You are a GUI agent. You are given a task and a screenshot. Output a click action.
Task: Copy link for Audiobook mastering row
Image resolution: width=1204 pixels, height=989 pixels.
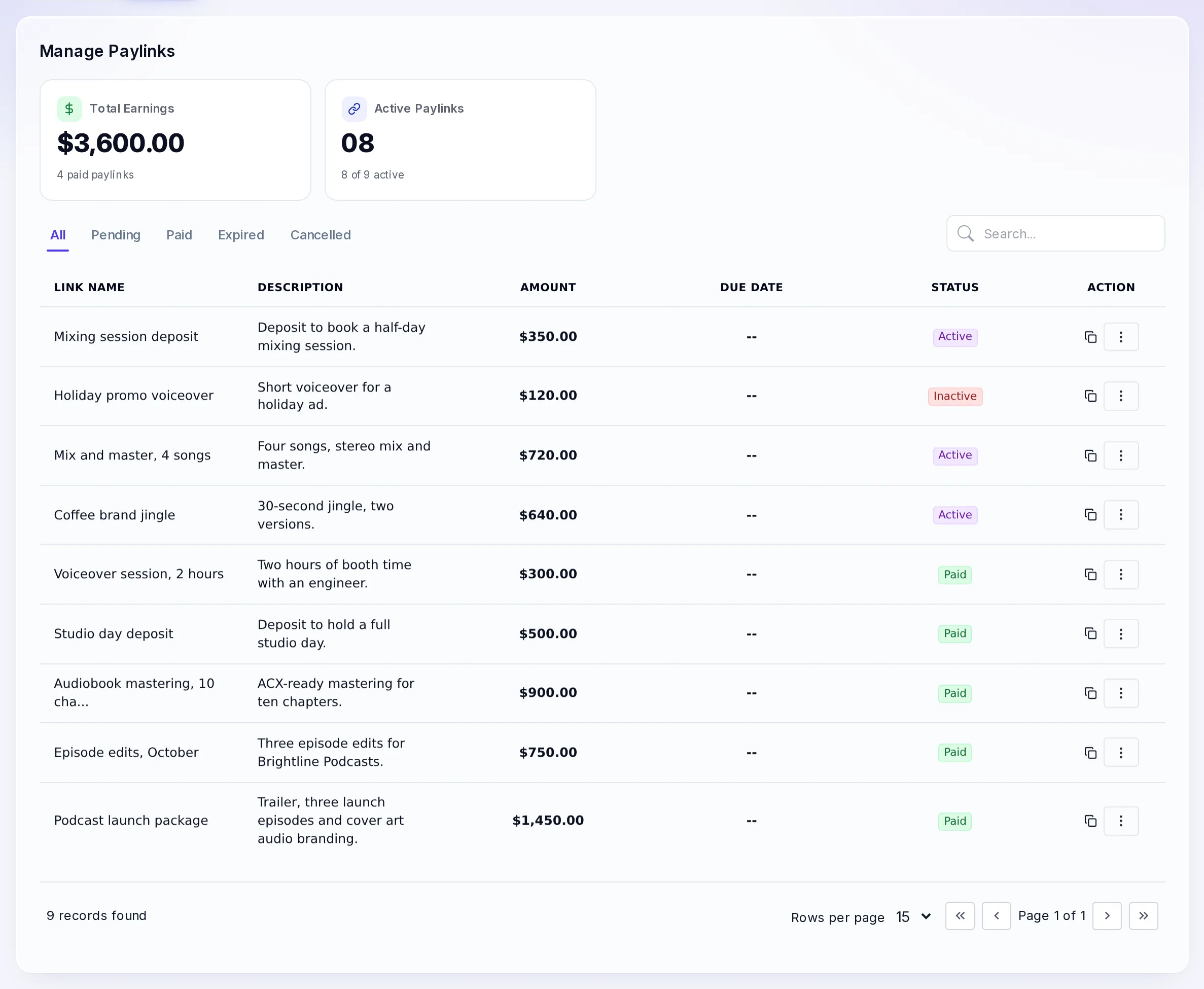tap(1090, 693)
